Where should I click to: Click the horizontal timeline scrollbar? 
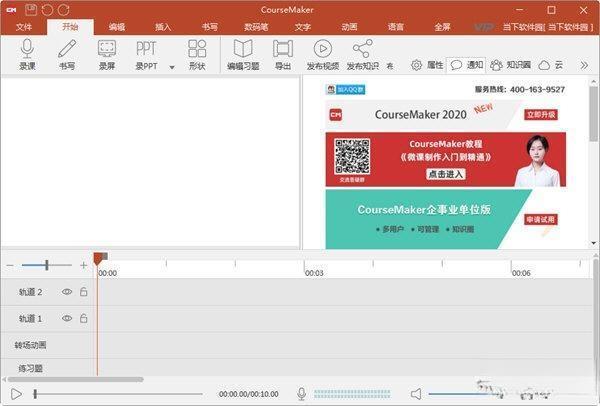(75, 380)
